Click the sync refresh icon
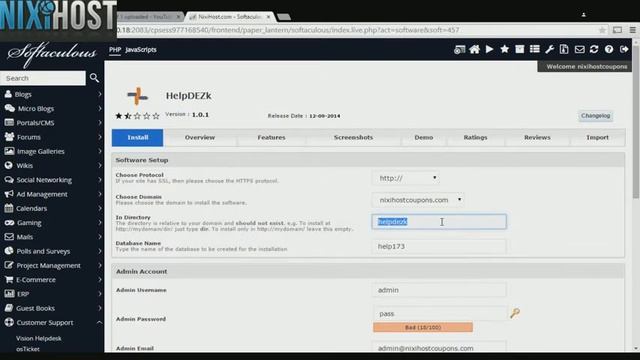640x360 pixels. tap(594, 49)
